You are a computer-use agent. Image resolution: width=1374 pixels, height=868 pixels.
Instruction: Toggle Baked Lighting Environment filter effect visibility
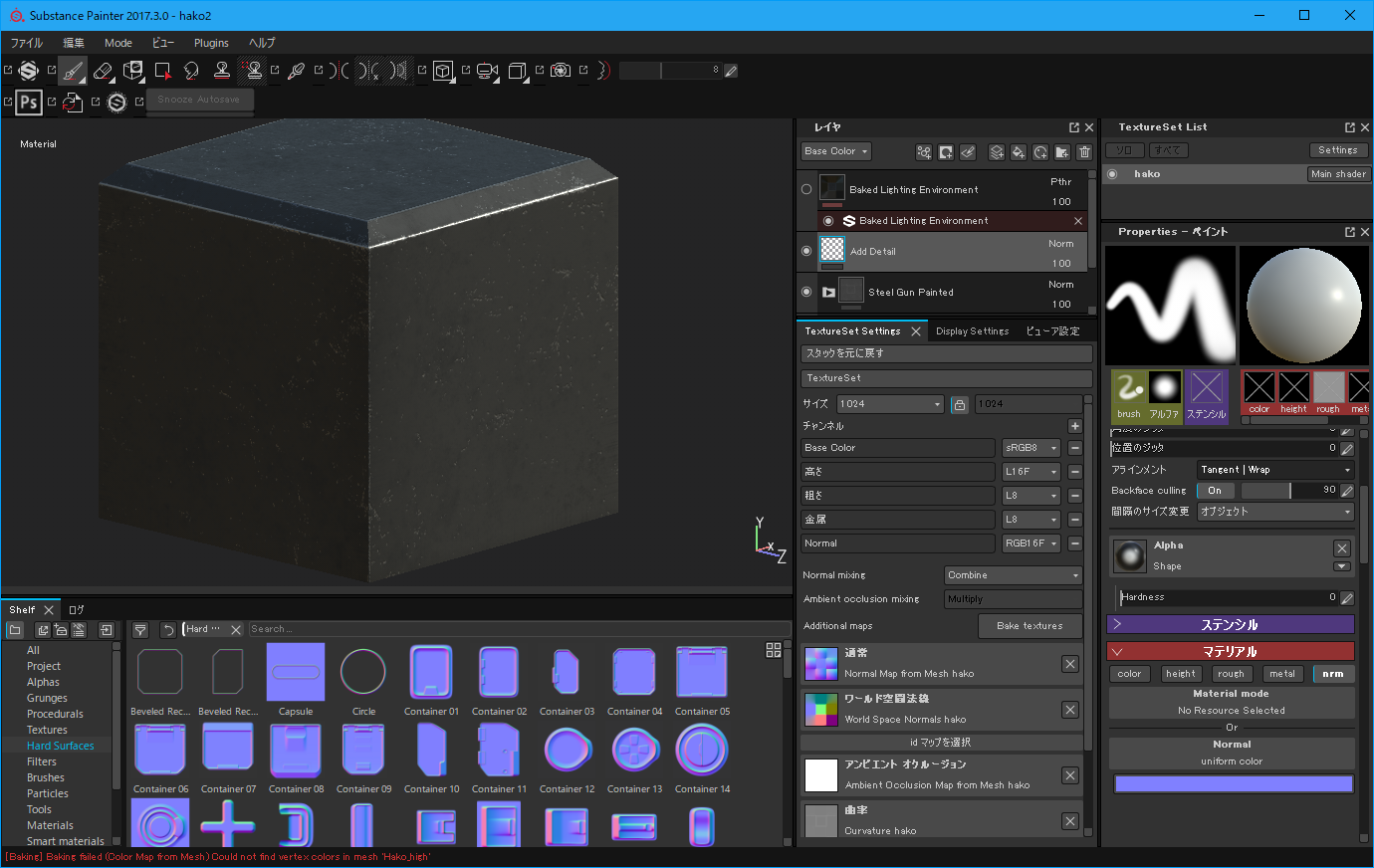point(828,221)
